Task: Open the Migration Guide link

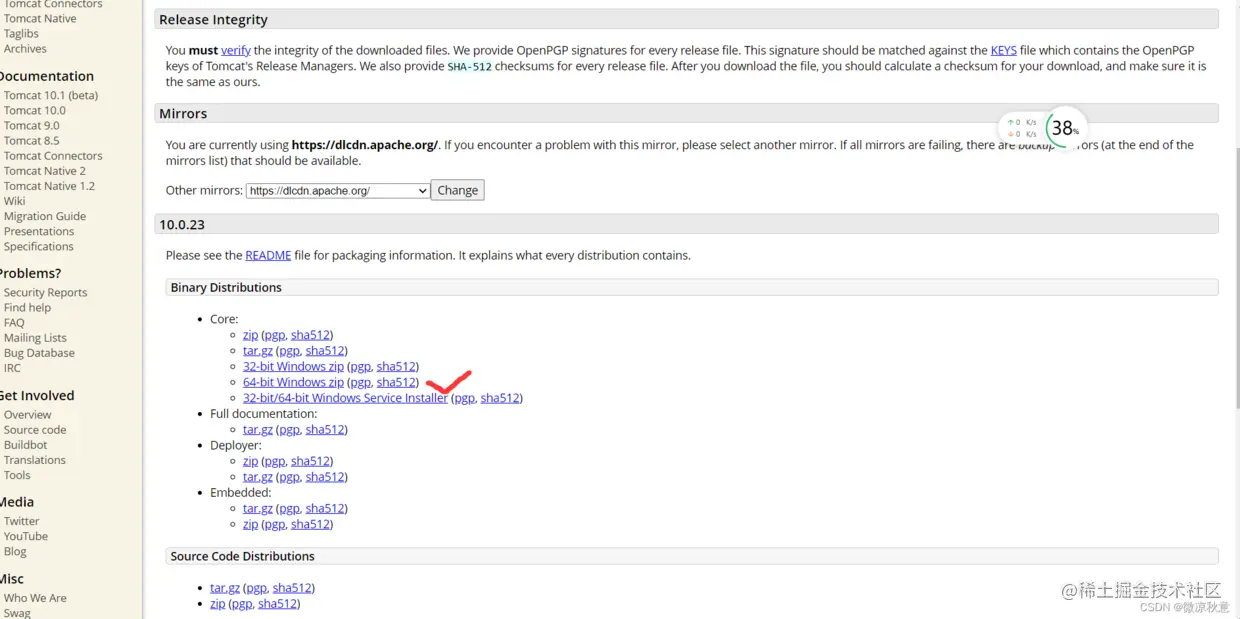Action: (45, 216)
